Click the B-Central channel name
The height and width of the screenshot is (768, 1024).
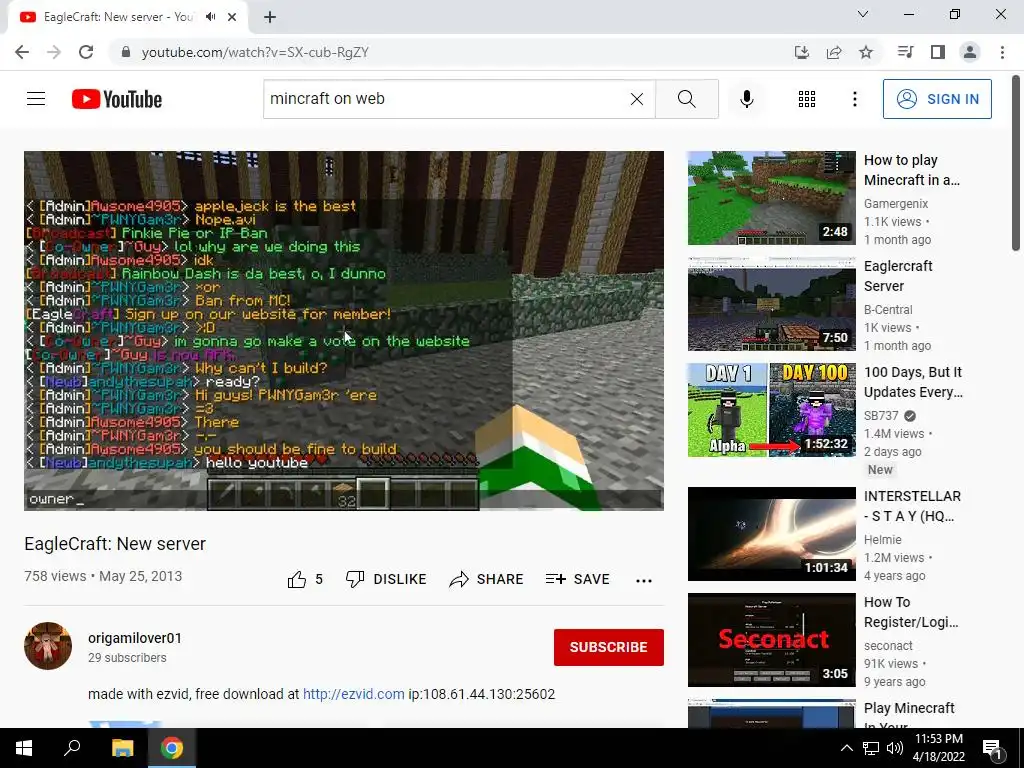[x=888, y=310]
